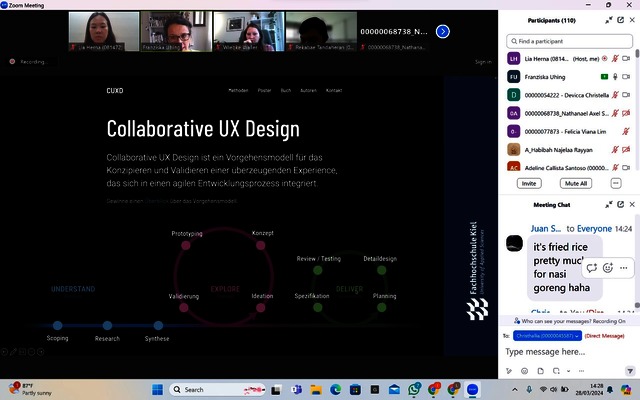The height and width of the screenshot is (400, 640).
Task: Click Franziska Uhing's green screen-share indicator
Action: click(604, 77)
